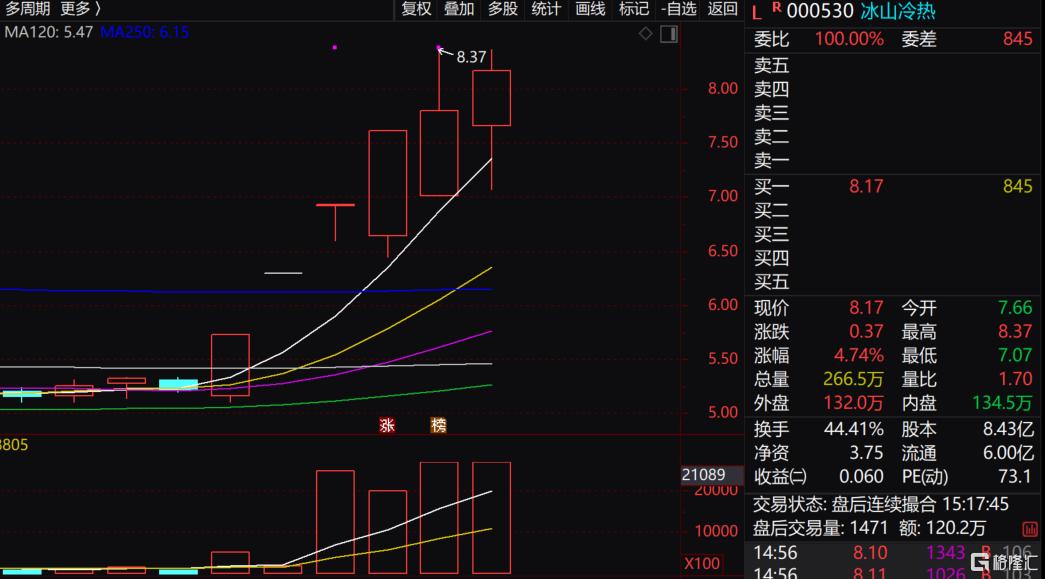
Task: Click the 最低 value 7.07
Action: click(x=1015, y=356)
